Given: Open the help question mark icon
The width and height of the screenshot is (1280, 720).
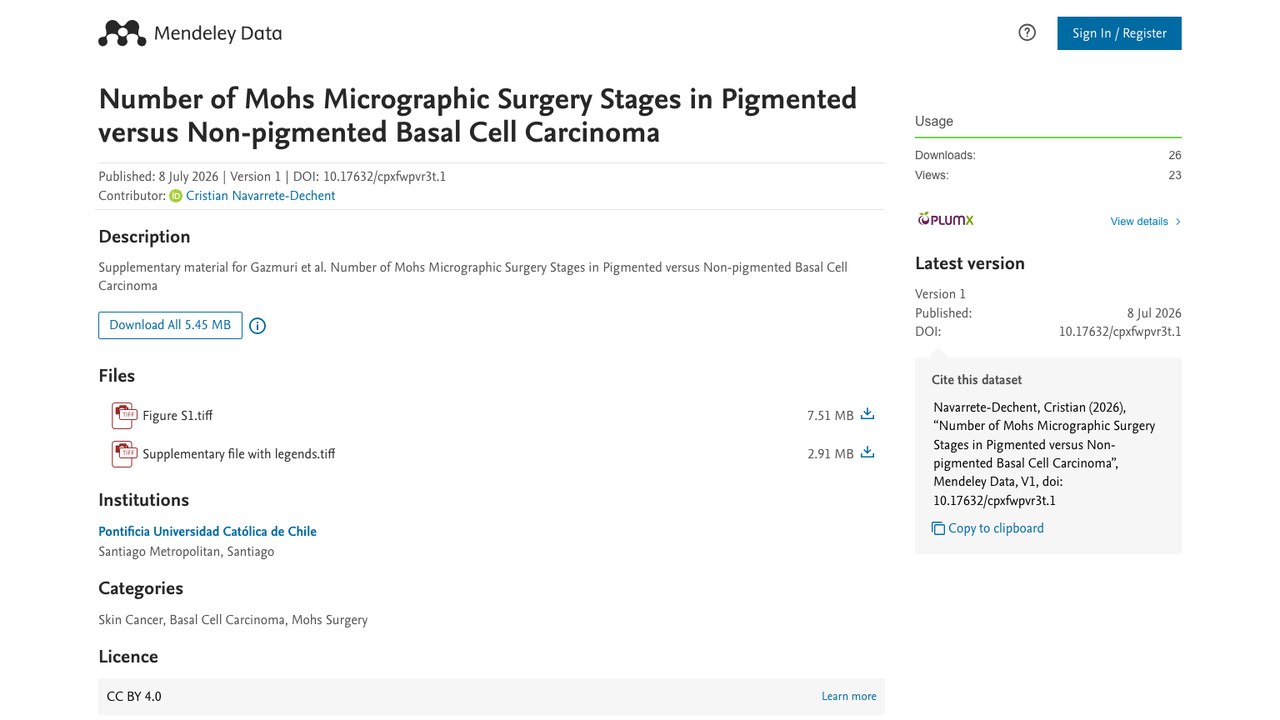Looking at the screenshot, I should pos(1027,33).
